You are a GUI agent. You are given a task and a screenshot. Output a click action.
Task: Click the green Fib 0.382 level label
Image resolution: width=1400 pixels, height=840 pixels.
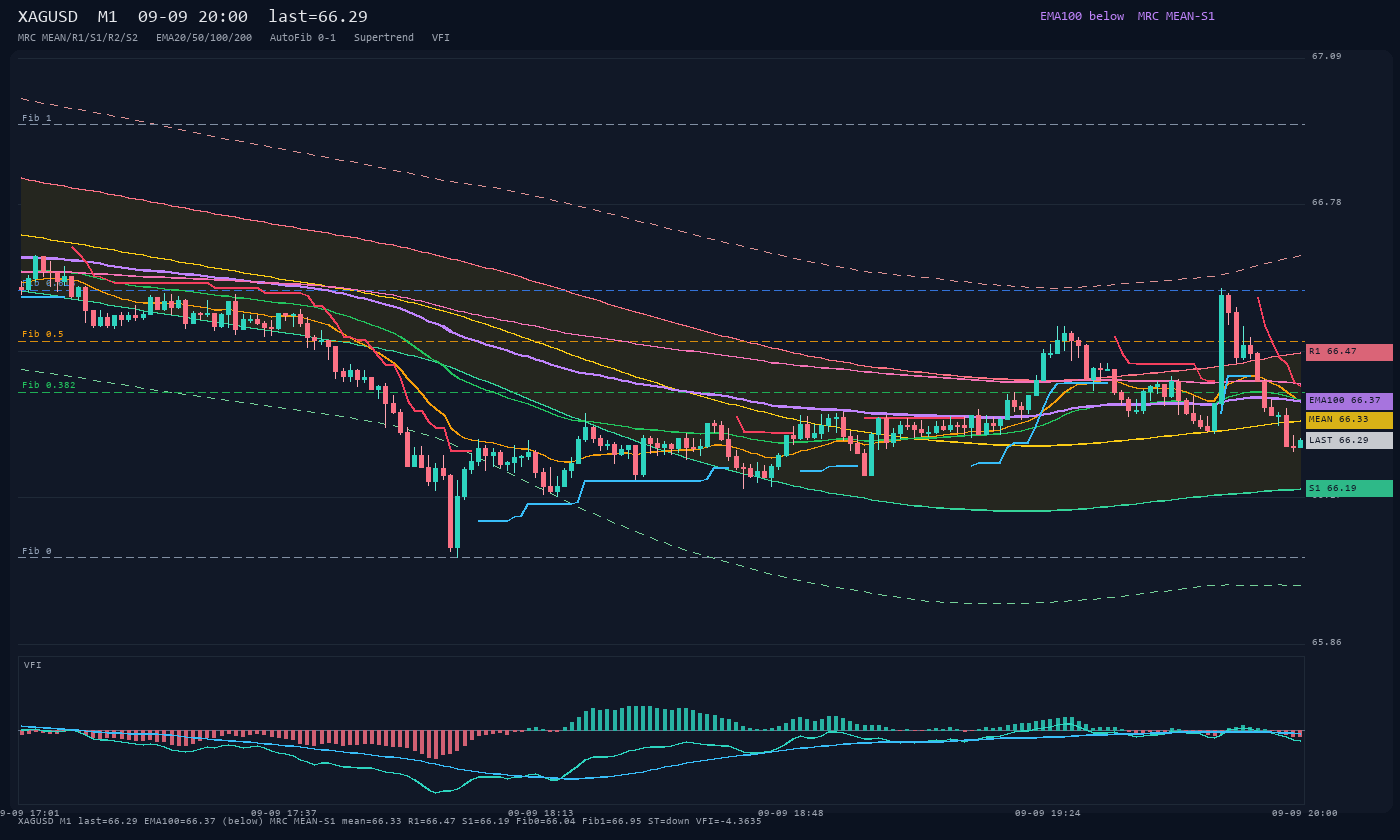49,385
